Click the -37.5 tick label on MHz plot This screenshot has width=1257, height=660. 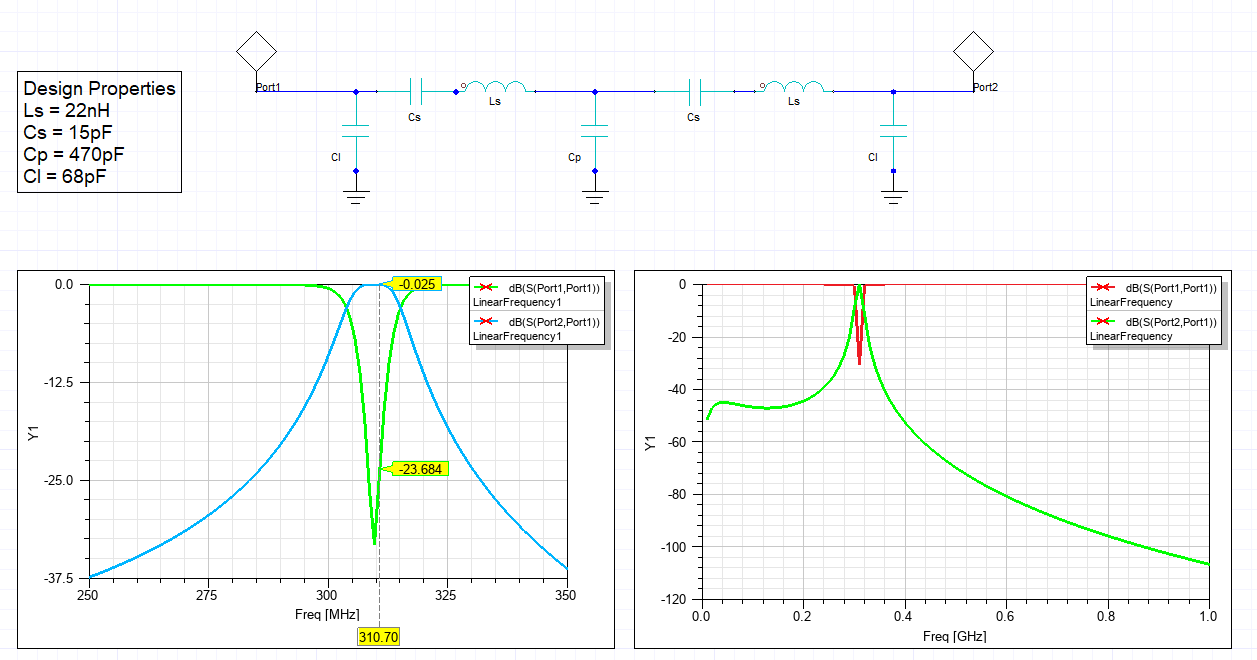(x=57, y=578)
